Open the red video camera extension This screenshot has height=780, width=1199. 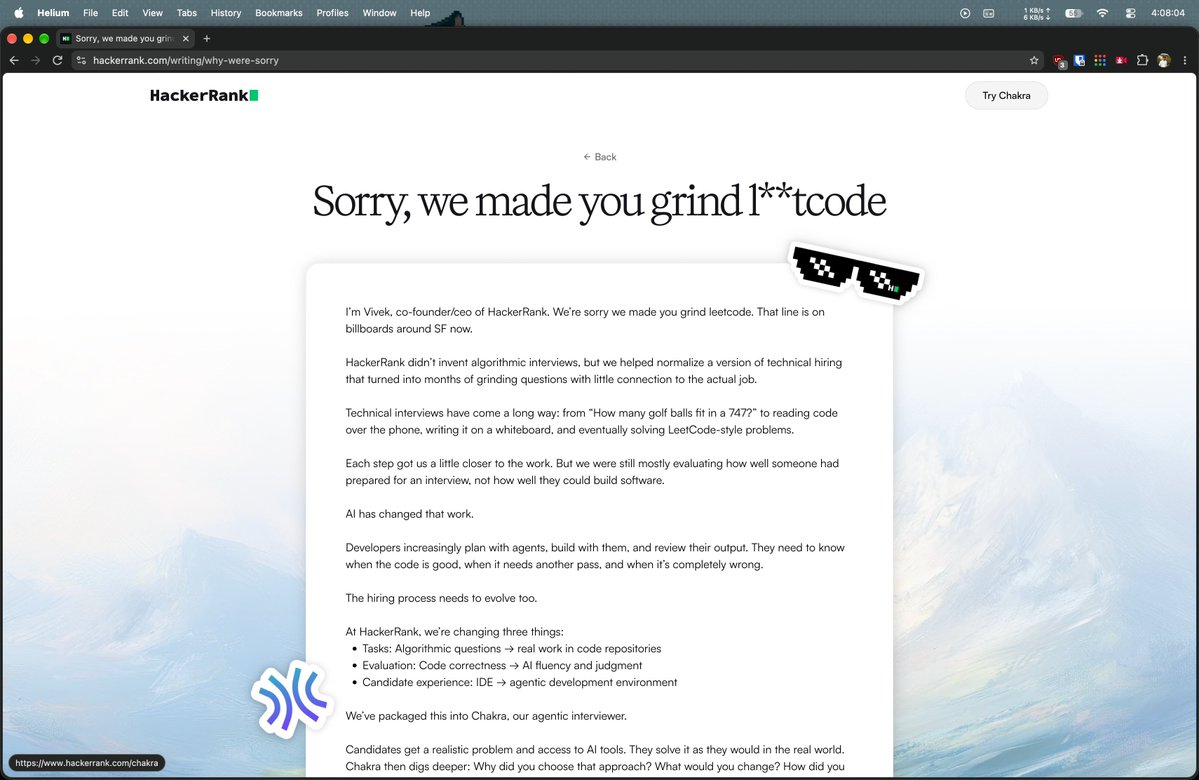click(x=1121, y=60)
